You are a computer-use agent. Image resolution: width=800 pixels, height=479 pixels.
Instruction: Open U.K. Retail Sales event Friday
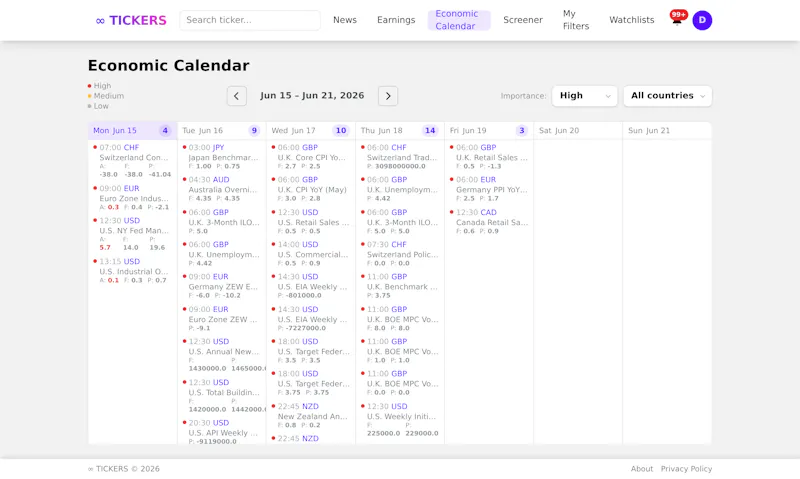(489, 157)
